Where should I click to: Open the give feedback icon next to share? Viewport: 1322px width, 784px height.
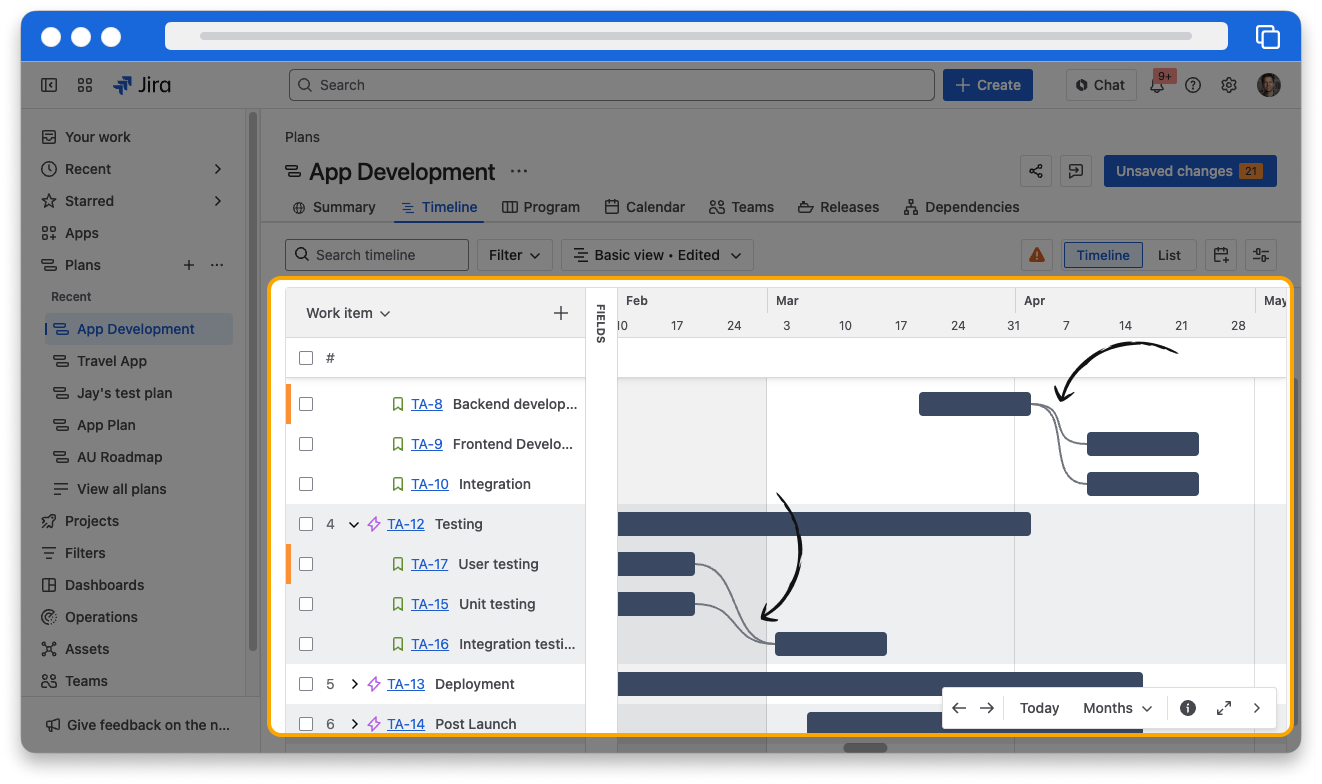click(x=1076, y=171)
